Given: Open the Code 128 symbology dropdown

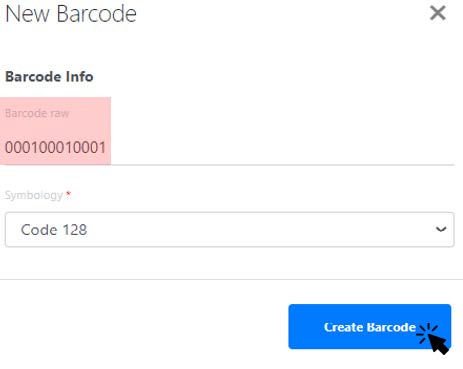Looking at the screenshot, I should click(229, 229).
